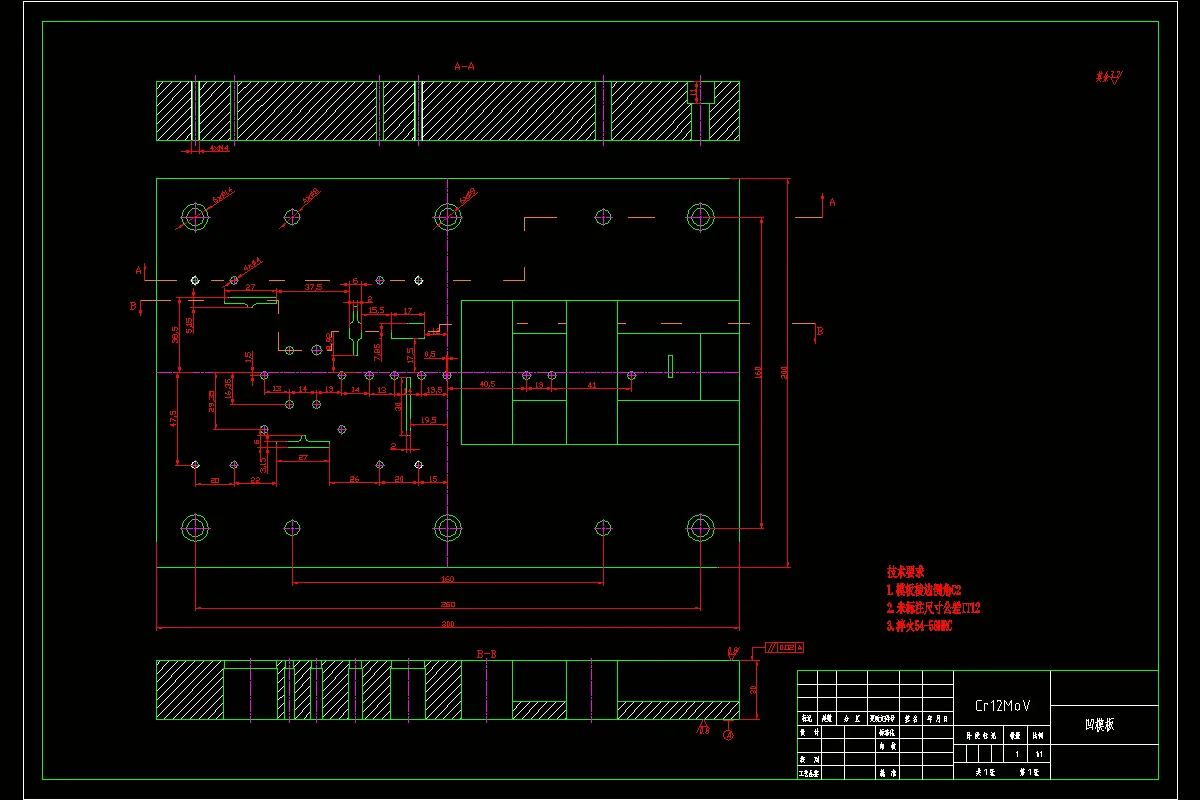Screen dimensions: 1200x800
Task: Select the A-A section view label
Action: (465, 66)
